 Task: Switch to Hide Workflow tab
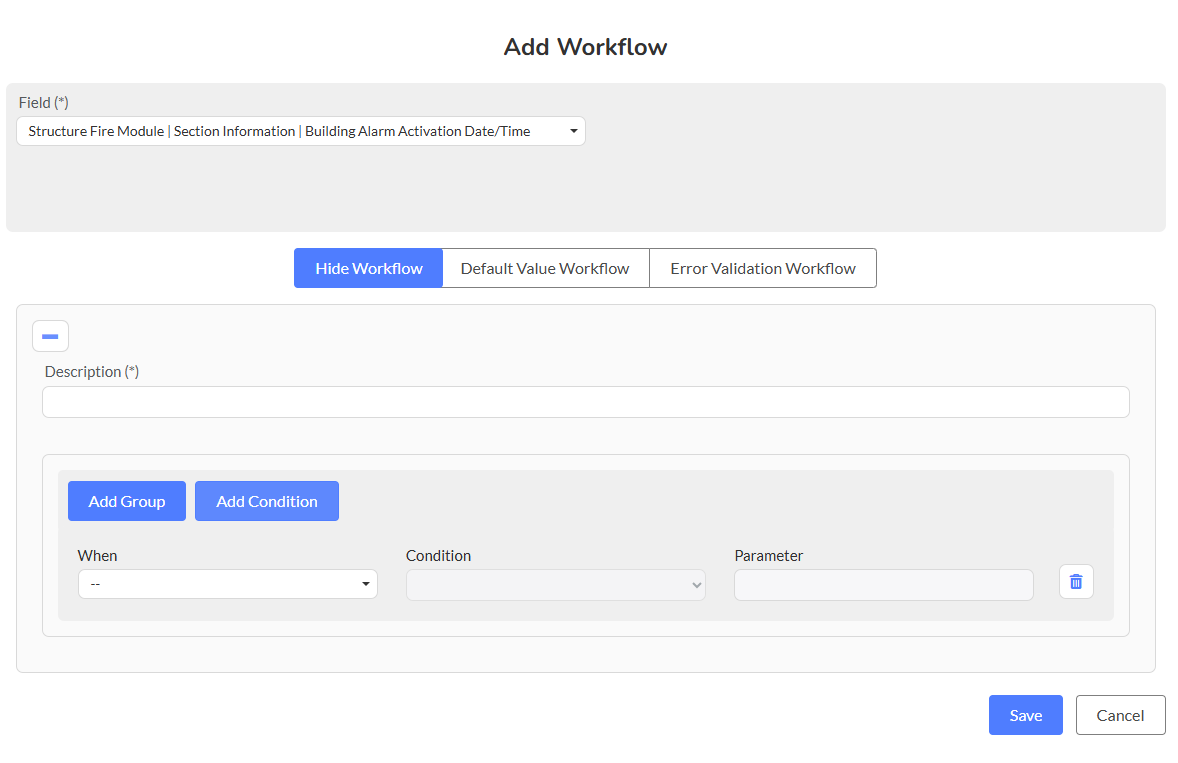click(x=368, y=268)
